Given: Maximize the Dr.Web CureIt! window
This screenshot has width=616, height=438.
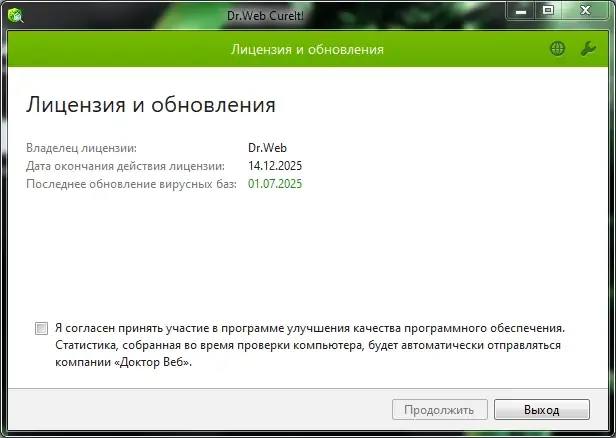Looking at the screenshot, I should coord(548,11).
